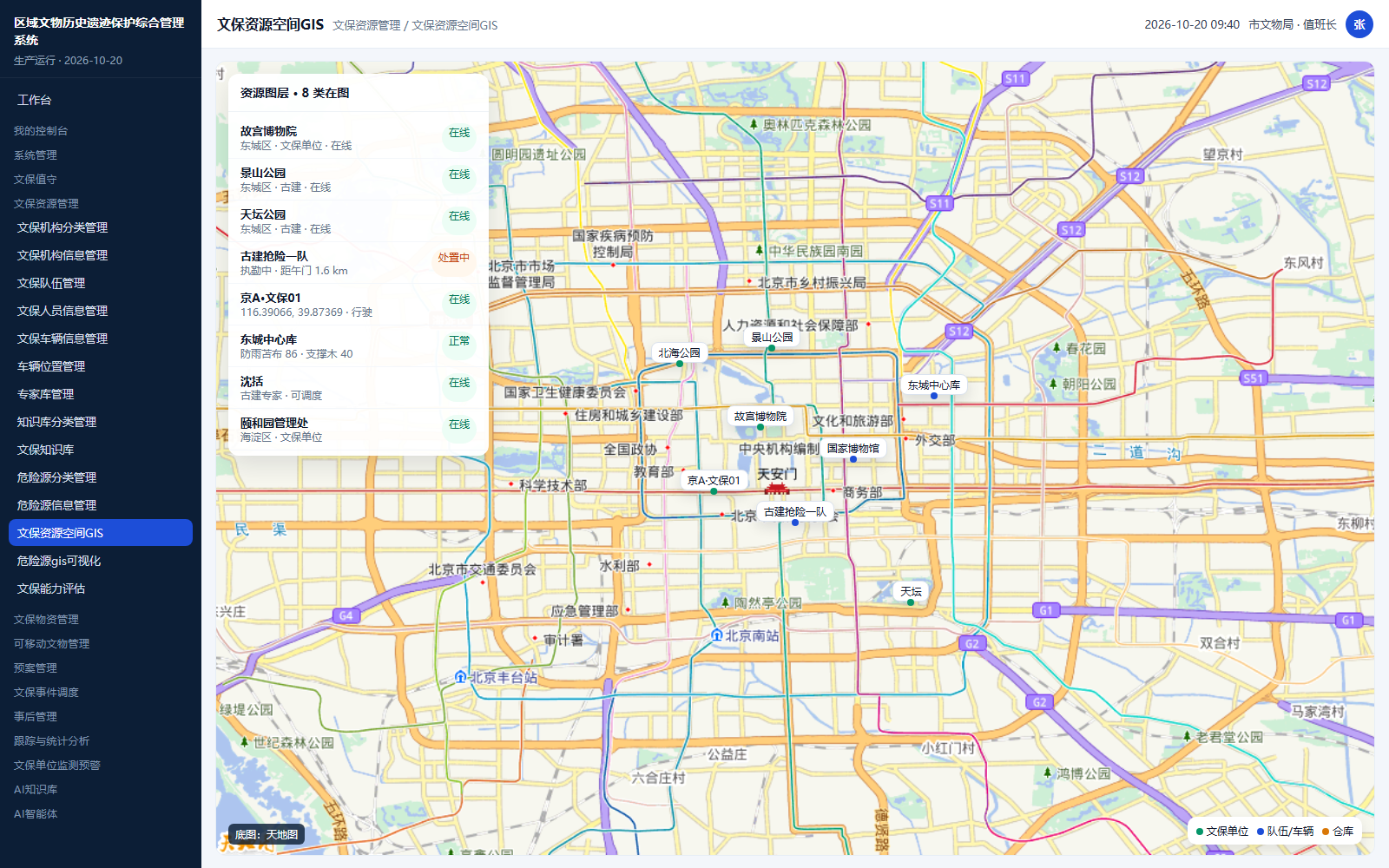Viewport: 1389px width, 868px height.
Task: Click the 国家博物馆 map marker
Action: [x=853, y=459]
